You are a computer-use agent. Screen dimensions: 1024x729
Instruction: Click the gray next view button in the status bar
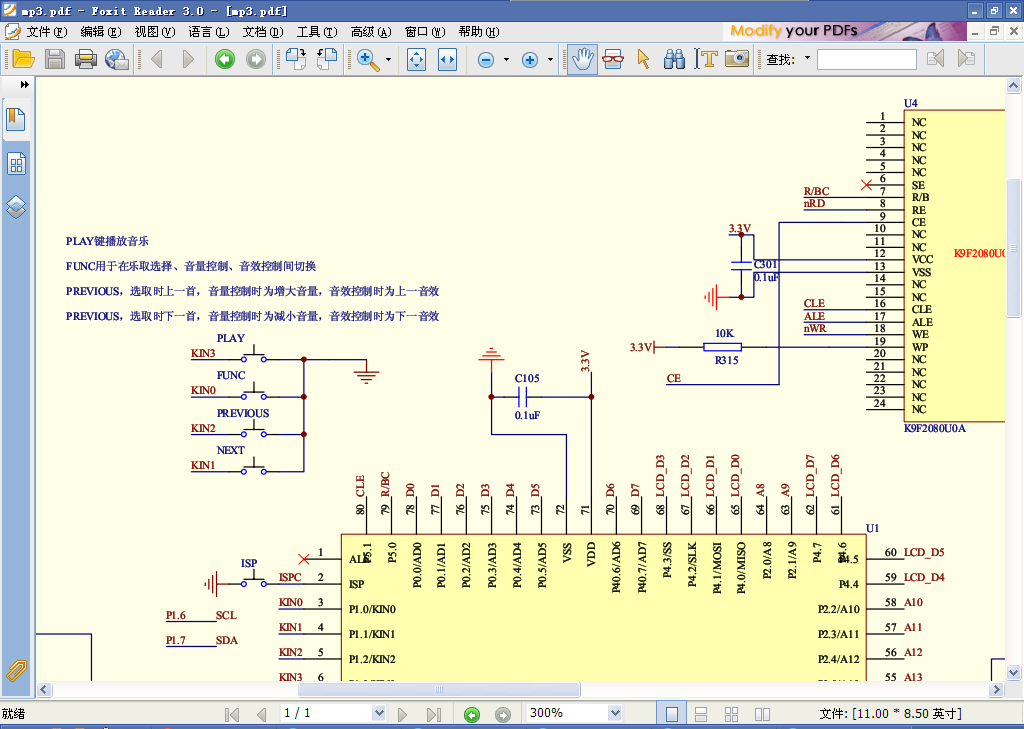coord(503,715)
